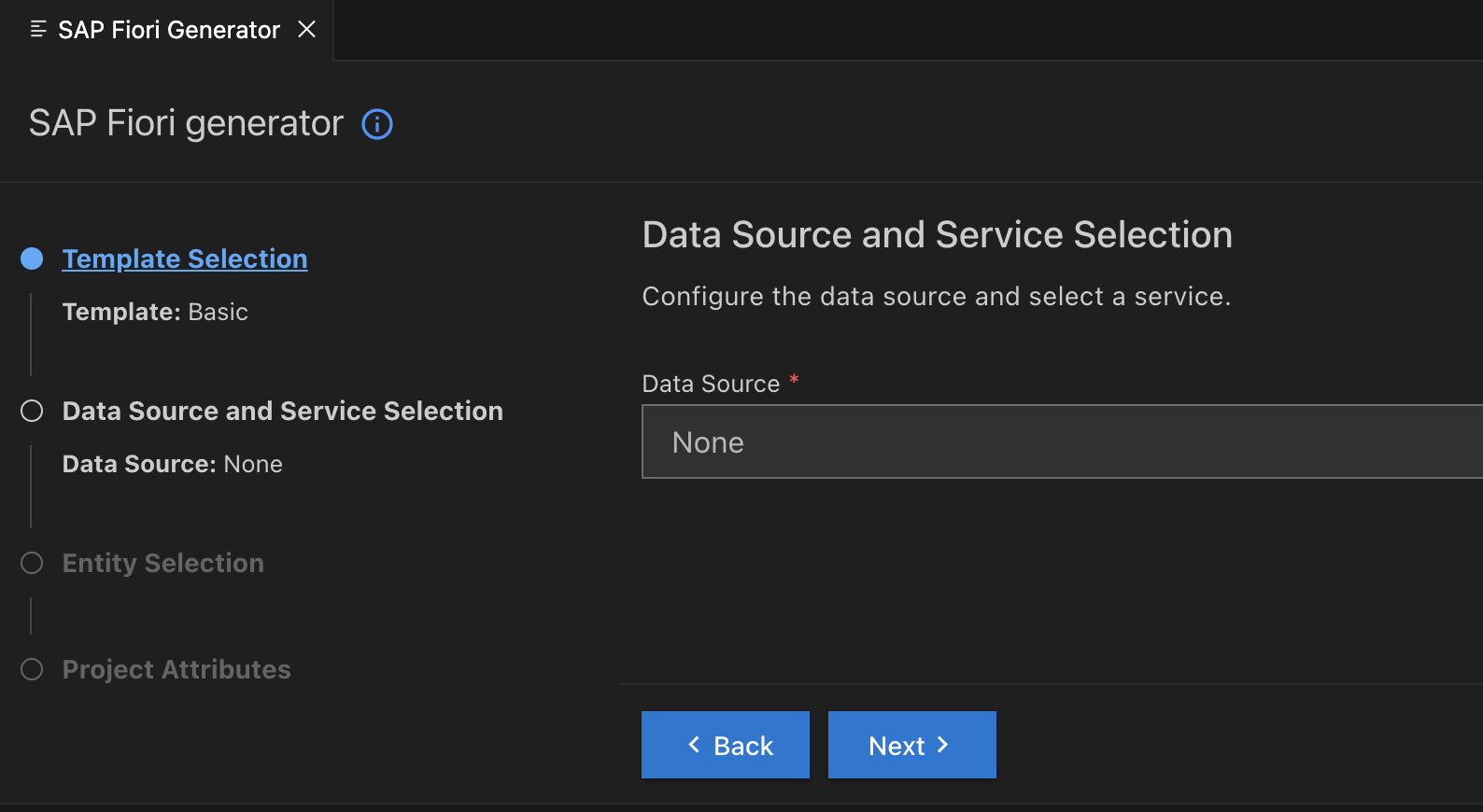Close the SAP Fiori Generator tab
The width and height of the screenshot is (1483, 812).
[306, 30]
